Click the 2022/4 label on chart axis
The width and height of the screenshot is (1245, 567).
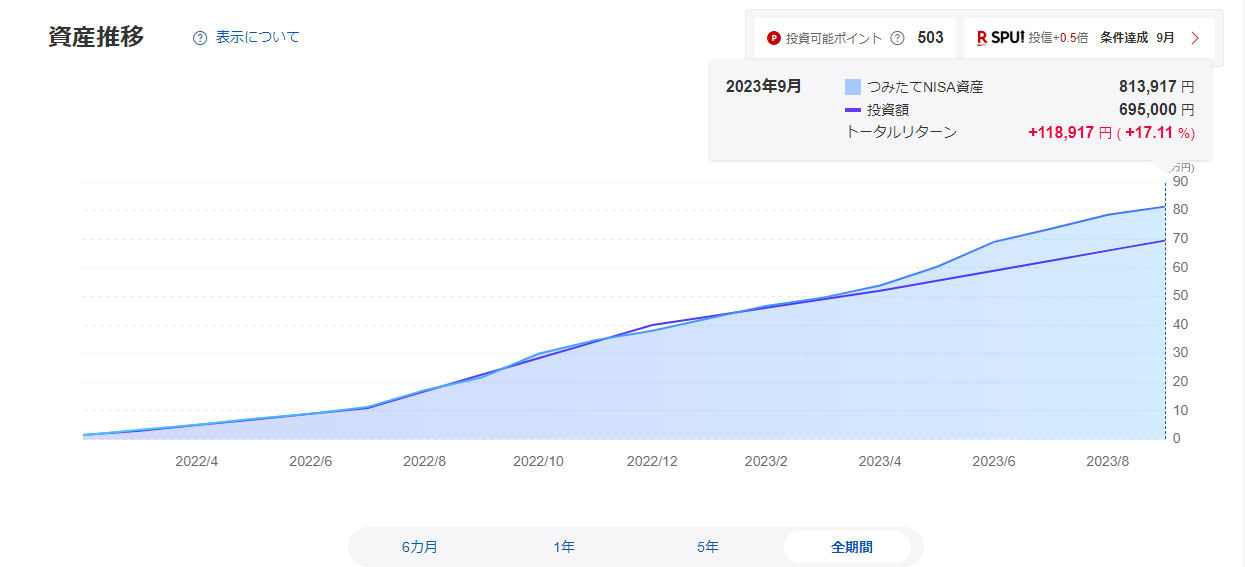point(197,461)
